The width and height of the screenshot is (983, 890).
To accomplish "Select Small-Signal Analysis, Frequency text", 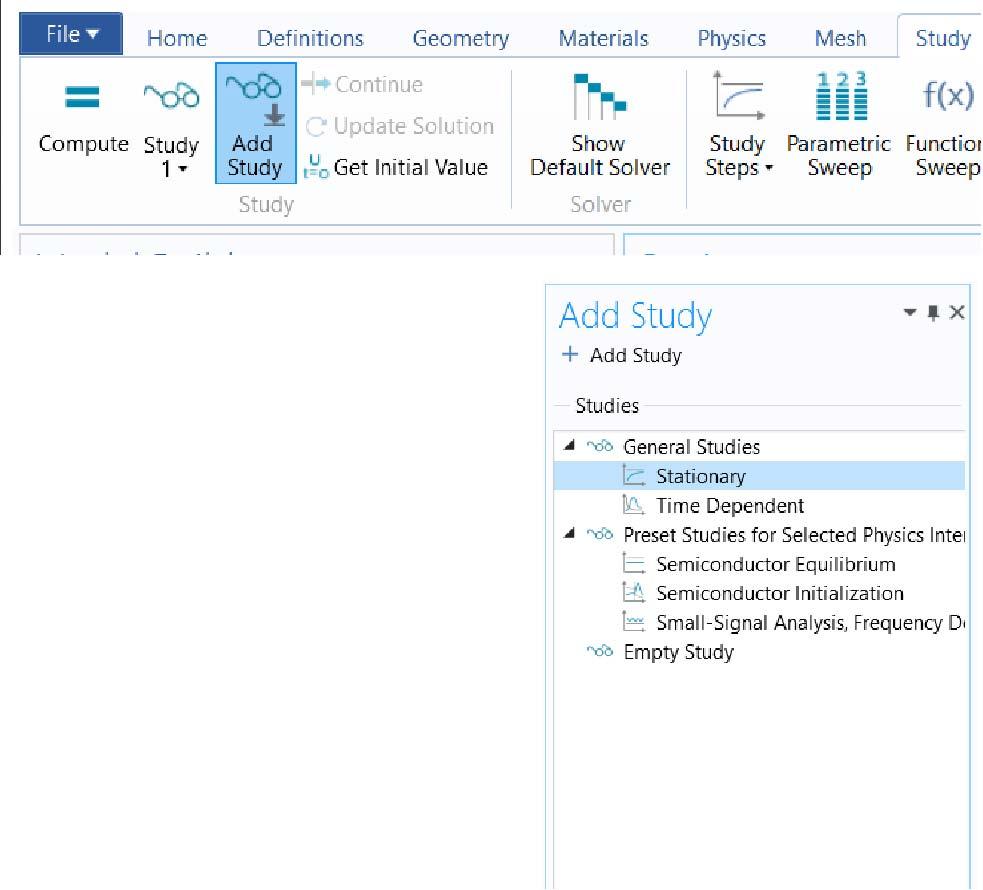I will click(810, 623).
